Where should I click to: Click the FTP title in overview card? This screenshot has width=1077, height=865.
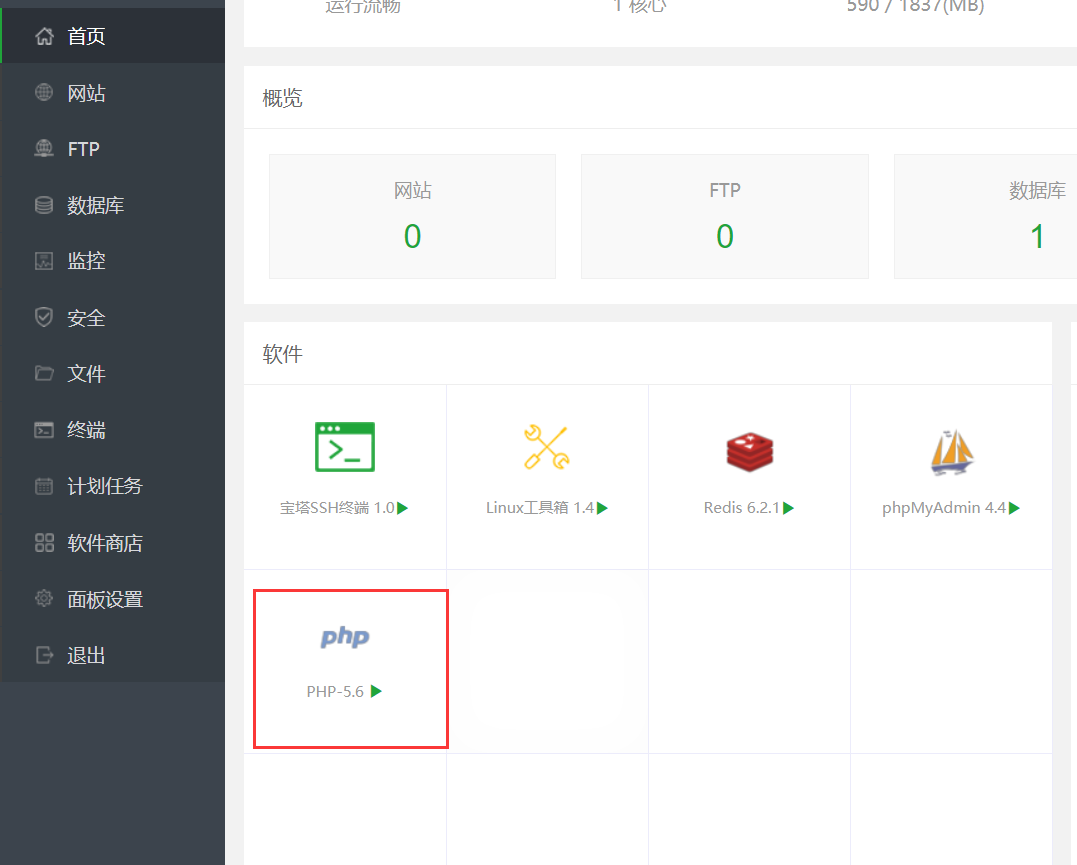pyautogui.click(x=725, y=190)
